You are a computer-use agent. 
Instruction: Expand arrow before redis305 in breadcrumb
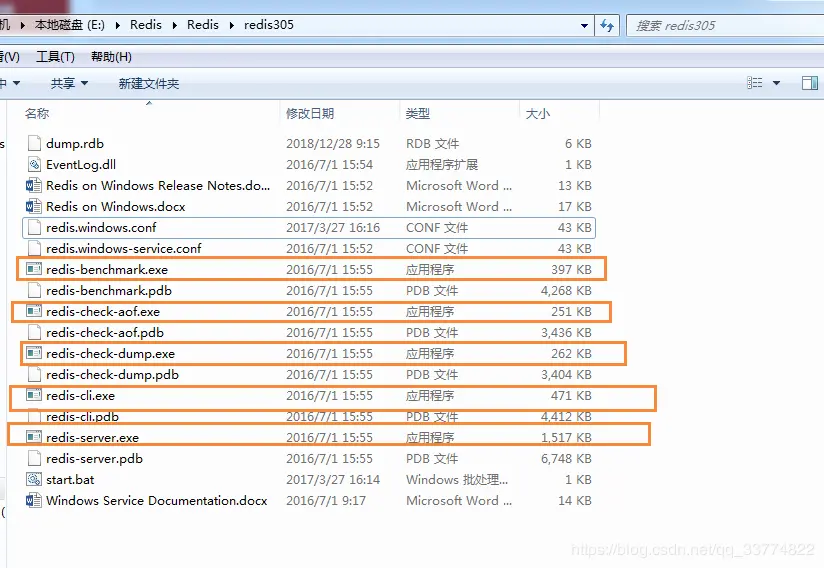click(x=231, y=25)
